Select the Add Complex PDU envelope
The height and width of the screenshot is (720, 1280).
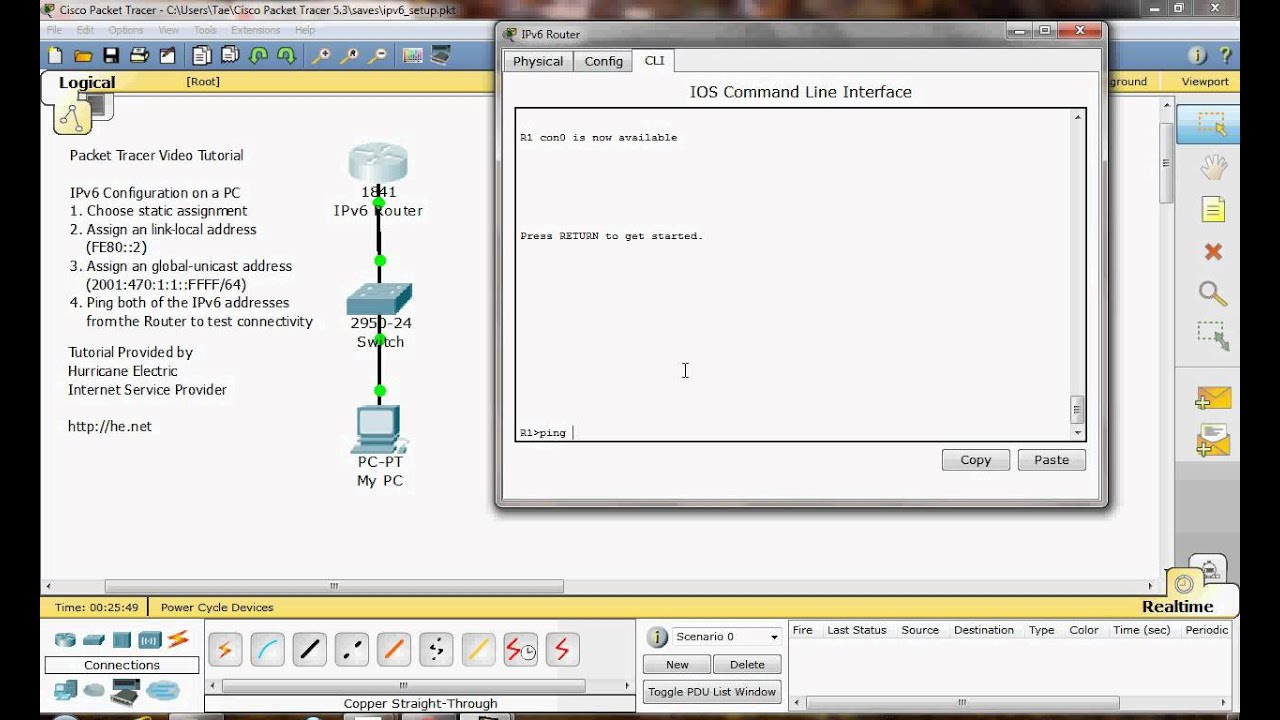[1212, 440]
